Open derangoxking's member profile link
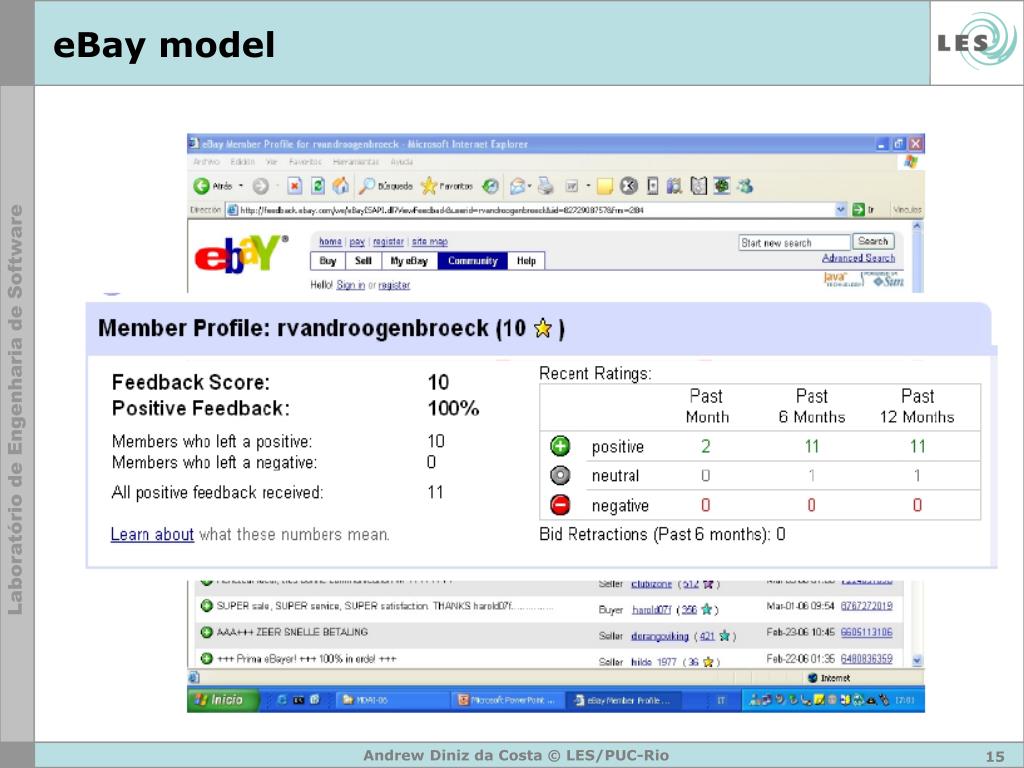Screen dimensions: 1024x768 click(660, 635)
